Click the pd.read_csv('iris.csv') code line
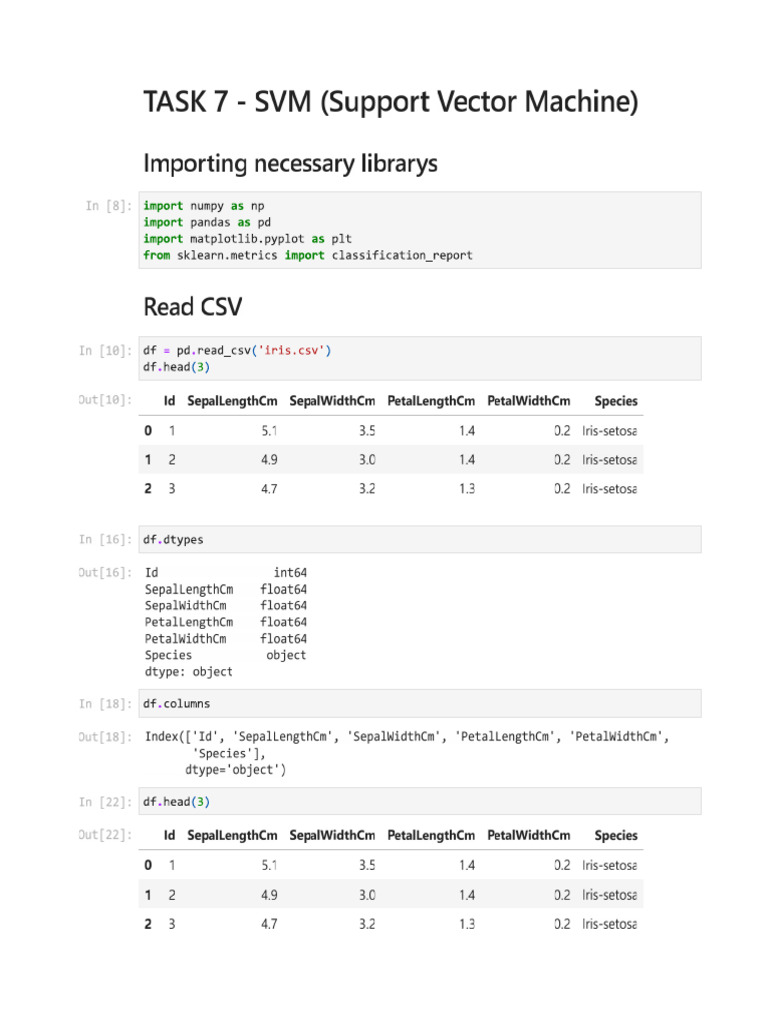The image size is (768, 1024). (237, 350)
